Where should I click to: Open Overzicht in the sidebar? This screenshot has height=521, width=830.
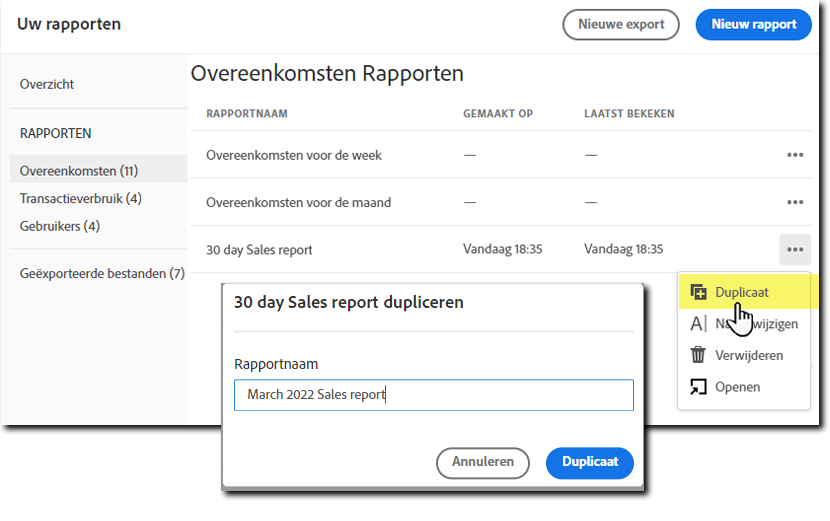coord(47,84)
